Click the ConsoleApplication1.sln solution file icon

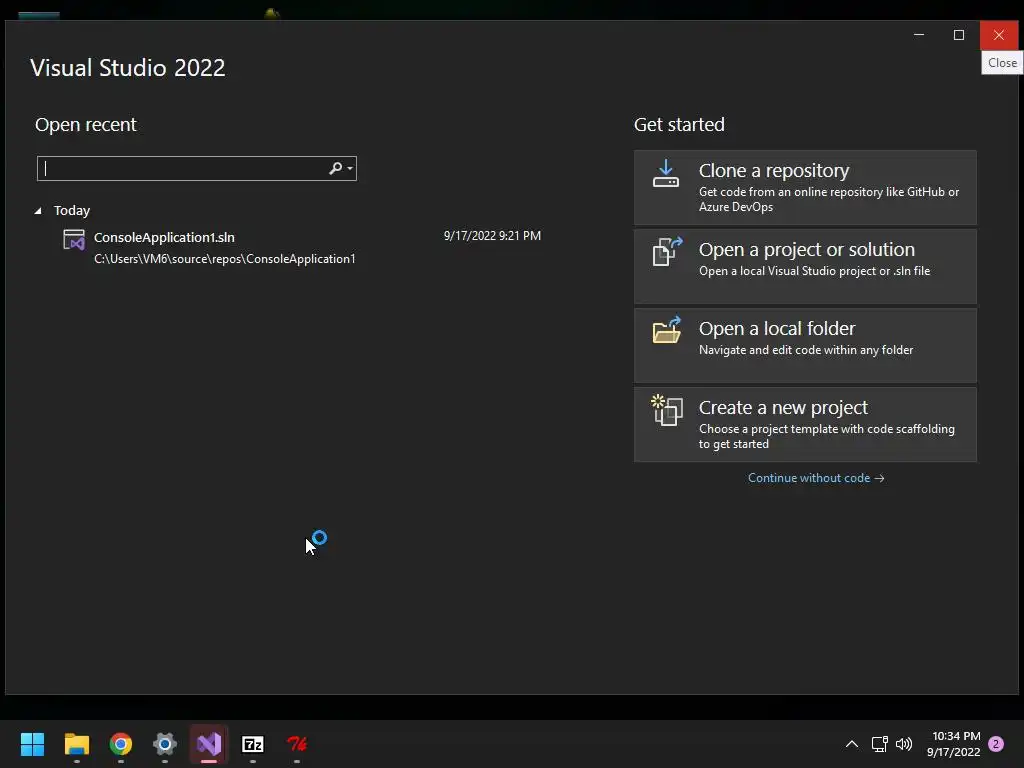point(74,240)
